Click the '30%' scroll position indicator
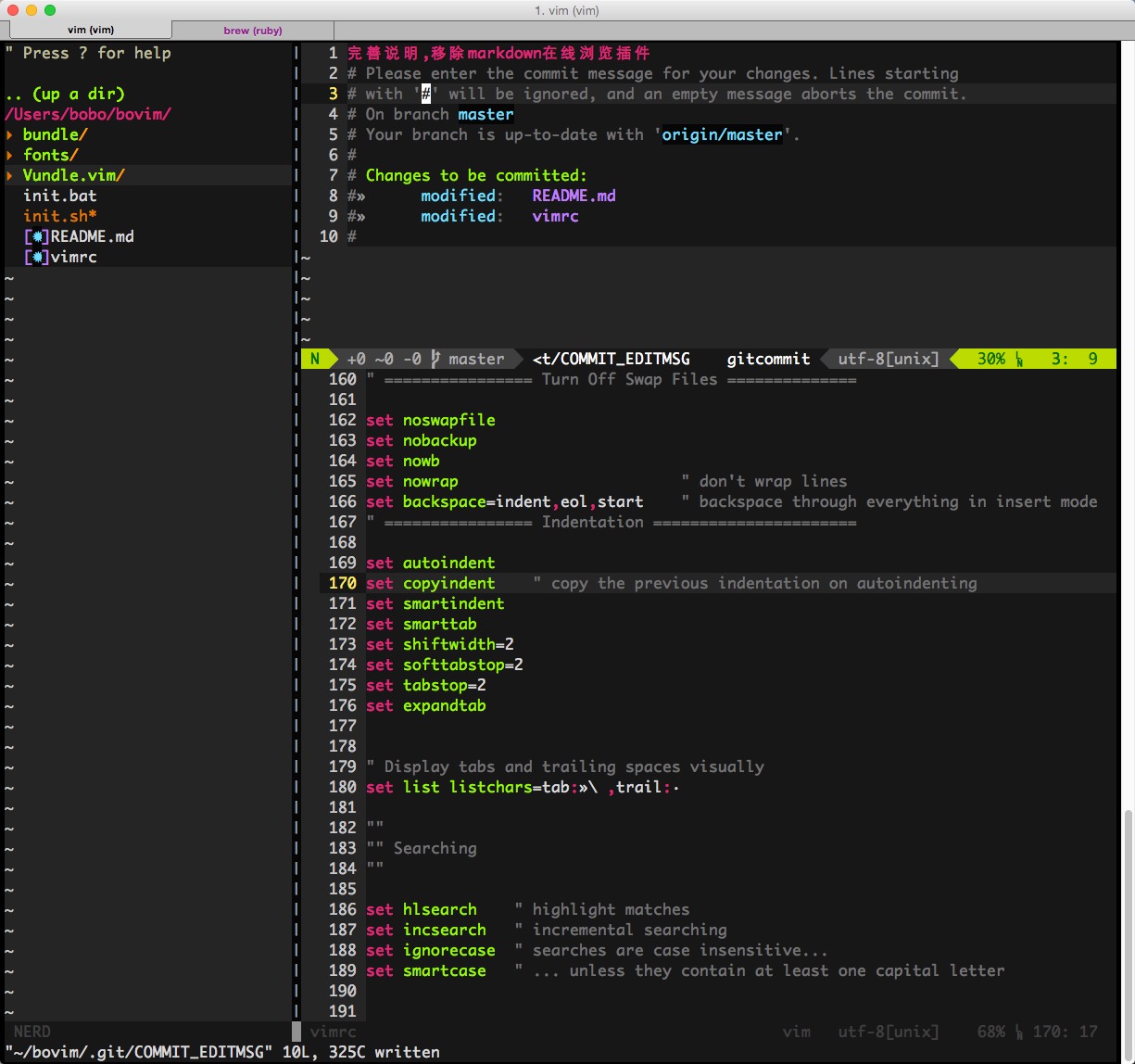The height and width of the screenshot is (1064, 1135). pos(993,359)
